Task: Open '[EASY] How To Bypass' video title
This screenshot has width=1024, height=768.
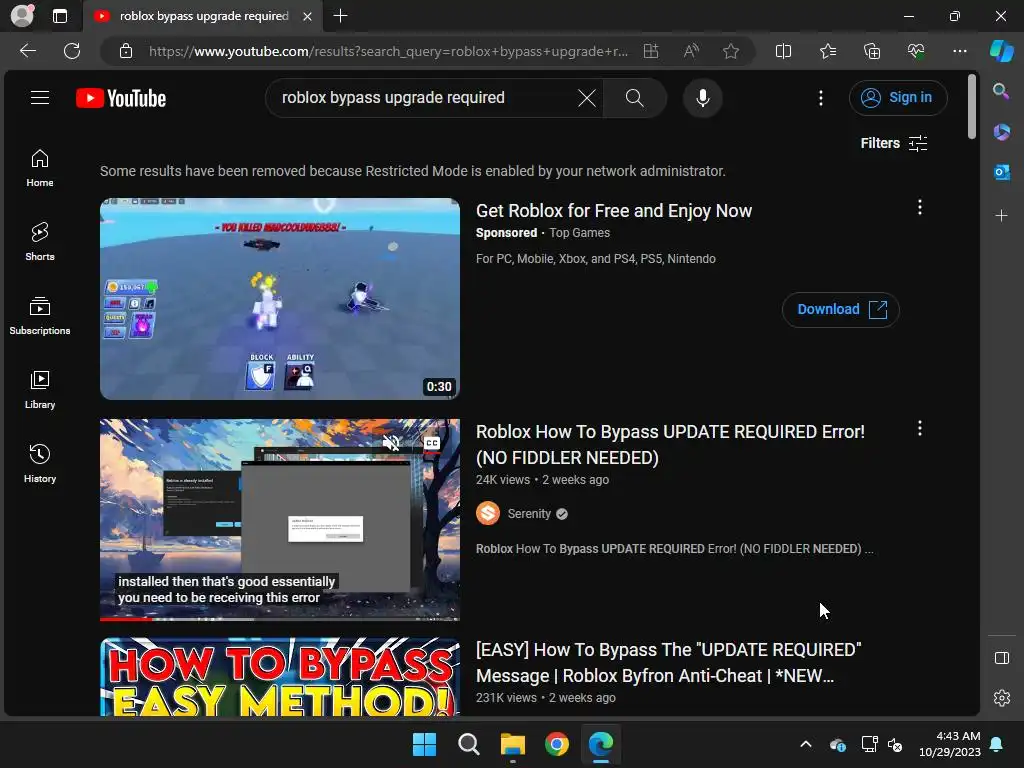Action: 669,663
